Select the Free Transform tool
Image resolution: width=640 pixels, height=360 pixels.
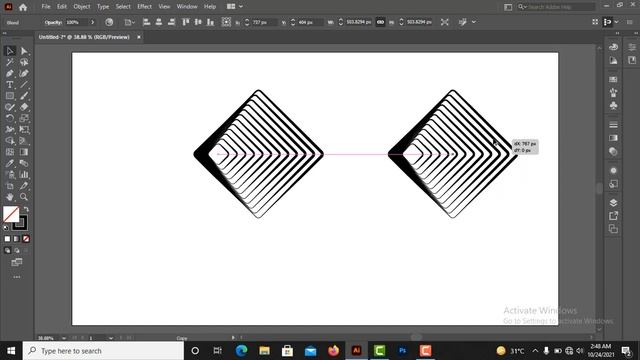coord(24,129)
